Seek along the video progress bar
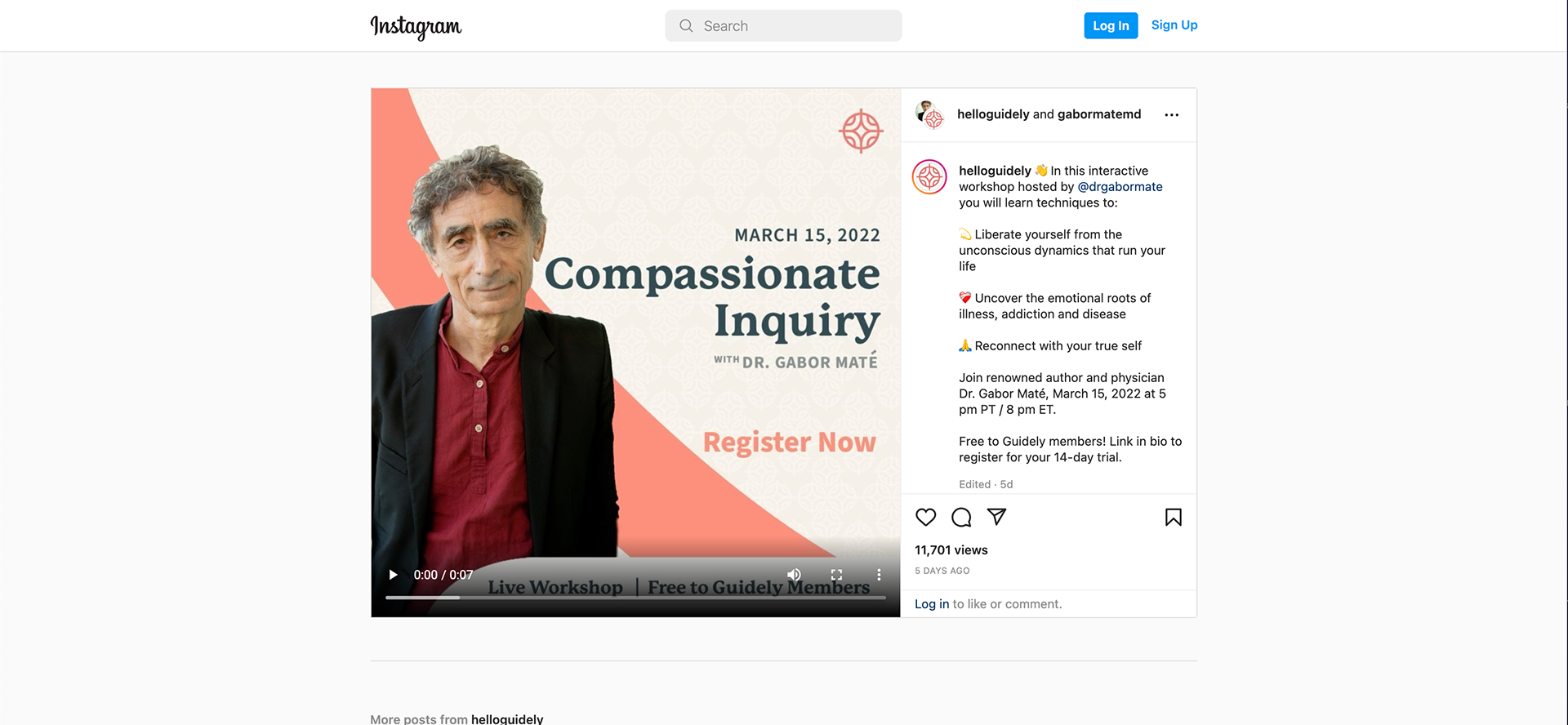This screenshot has height=725, width=1568. coord(635,598)
